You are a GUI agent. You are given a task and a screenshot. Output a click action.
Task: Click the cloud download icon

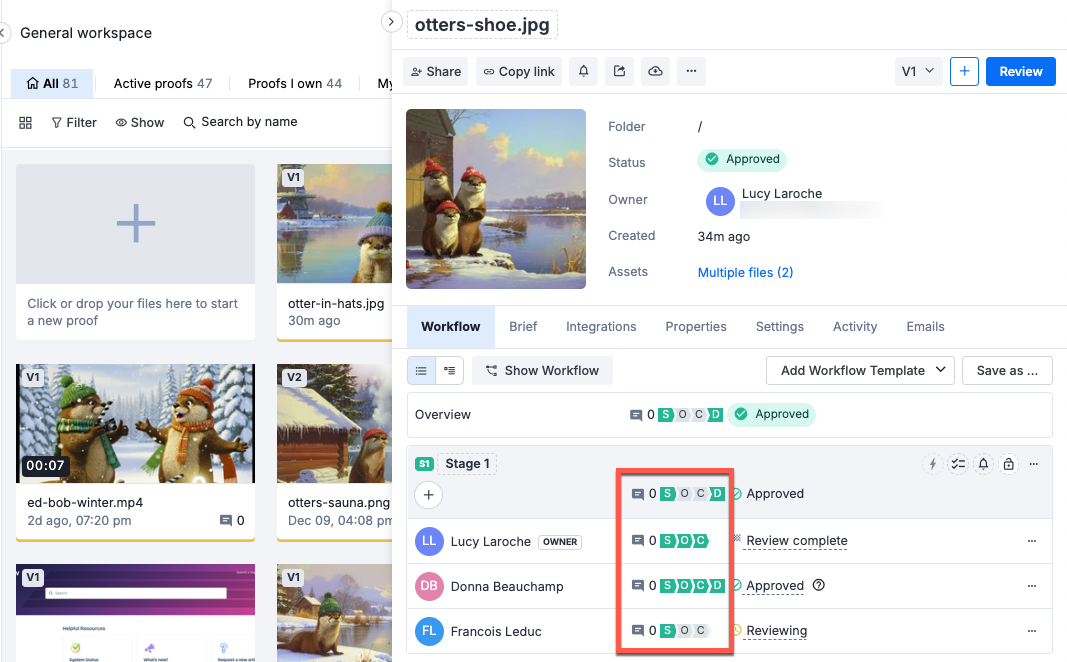click(x=655, y=71)
